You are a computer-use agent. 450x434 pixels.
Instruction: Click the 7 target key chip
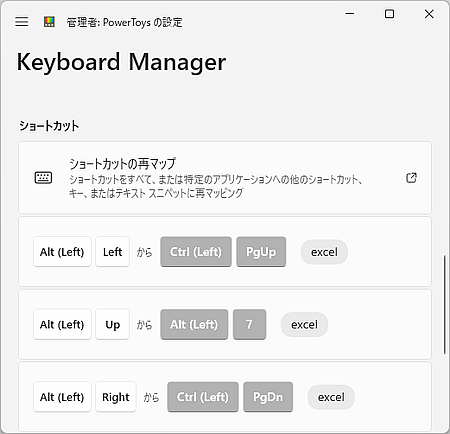pos(249,324)
